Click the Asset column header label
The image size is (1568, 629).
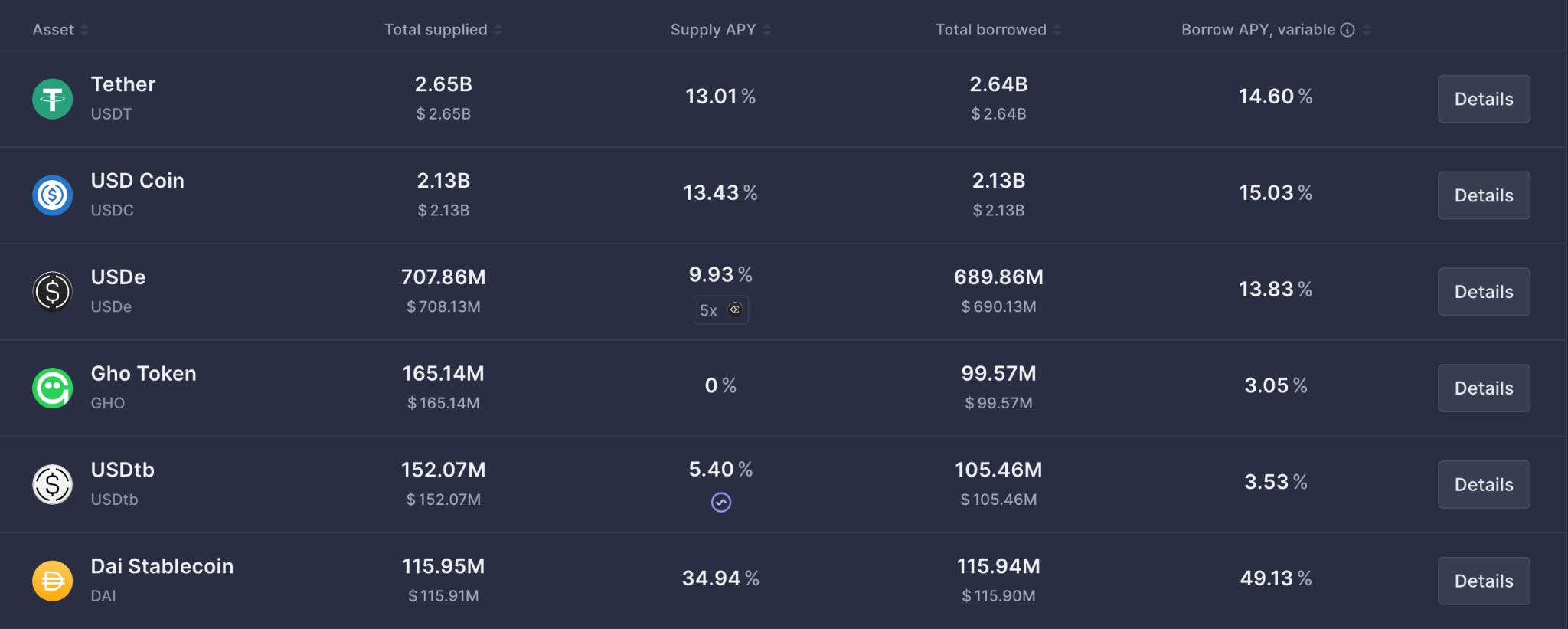[53, 30]
